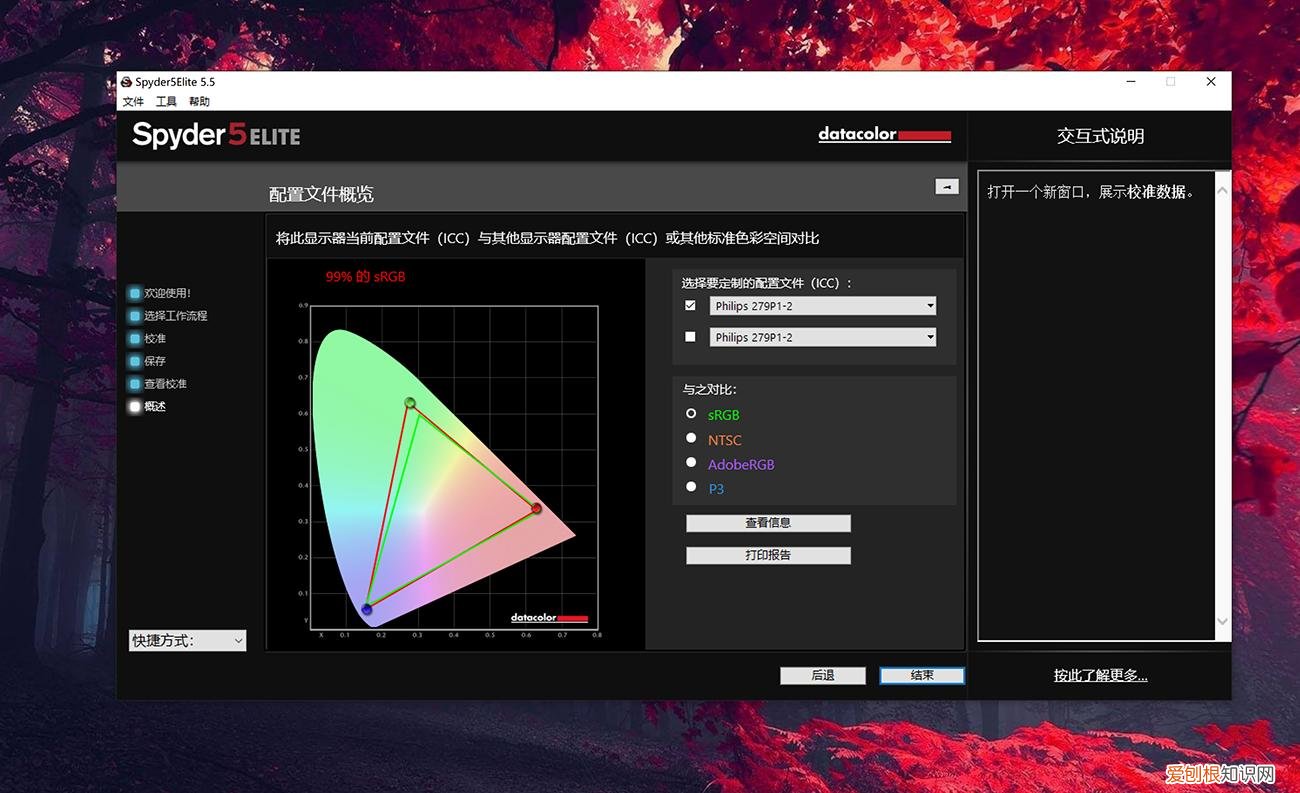Click the square indicator beside 校准
The width and height of the screenshot is (1300, 793).
(135, 339)
